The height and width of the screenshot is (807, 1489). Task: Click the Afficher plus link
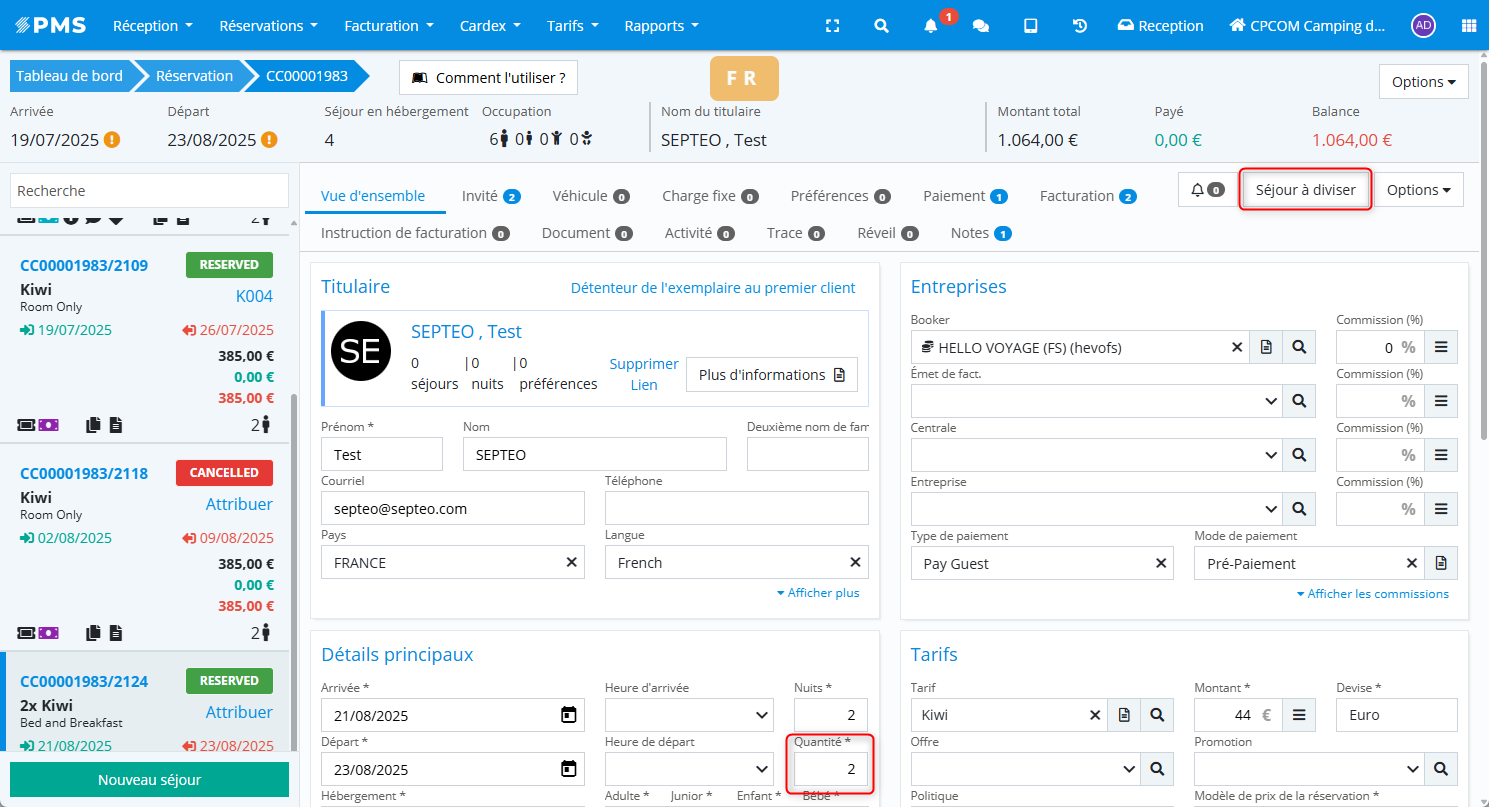point(818,593)
